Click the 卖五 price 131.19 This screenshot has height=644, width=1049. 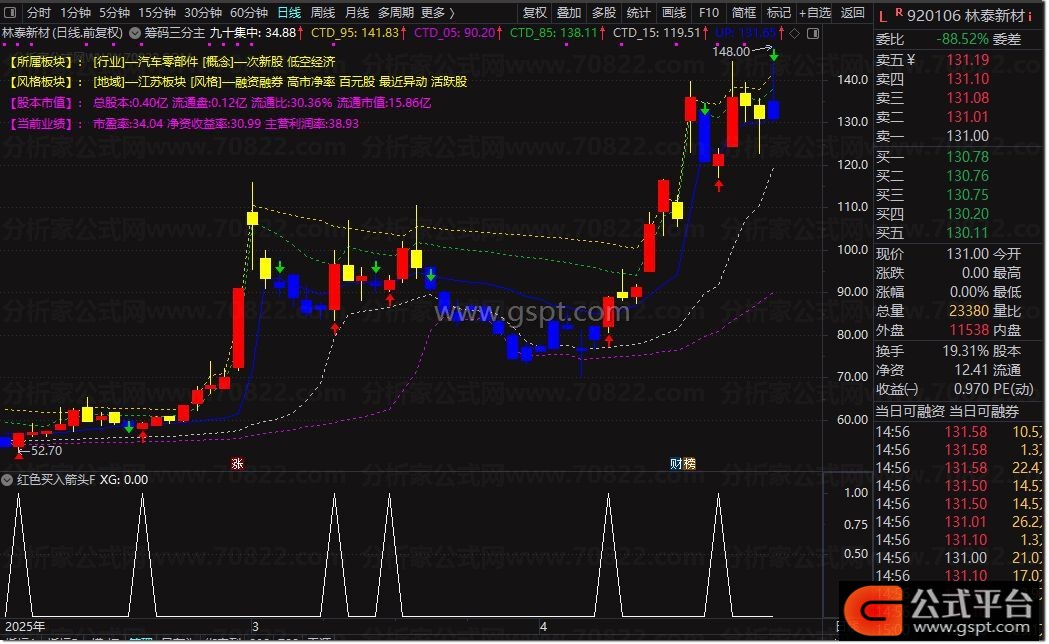click(x=967, y=60)
